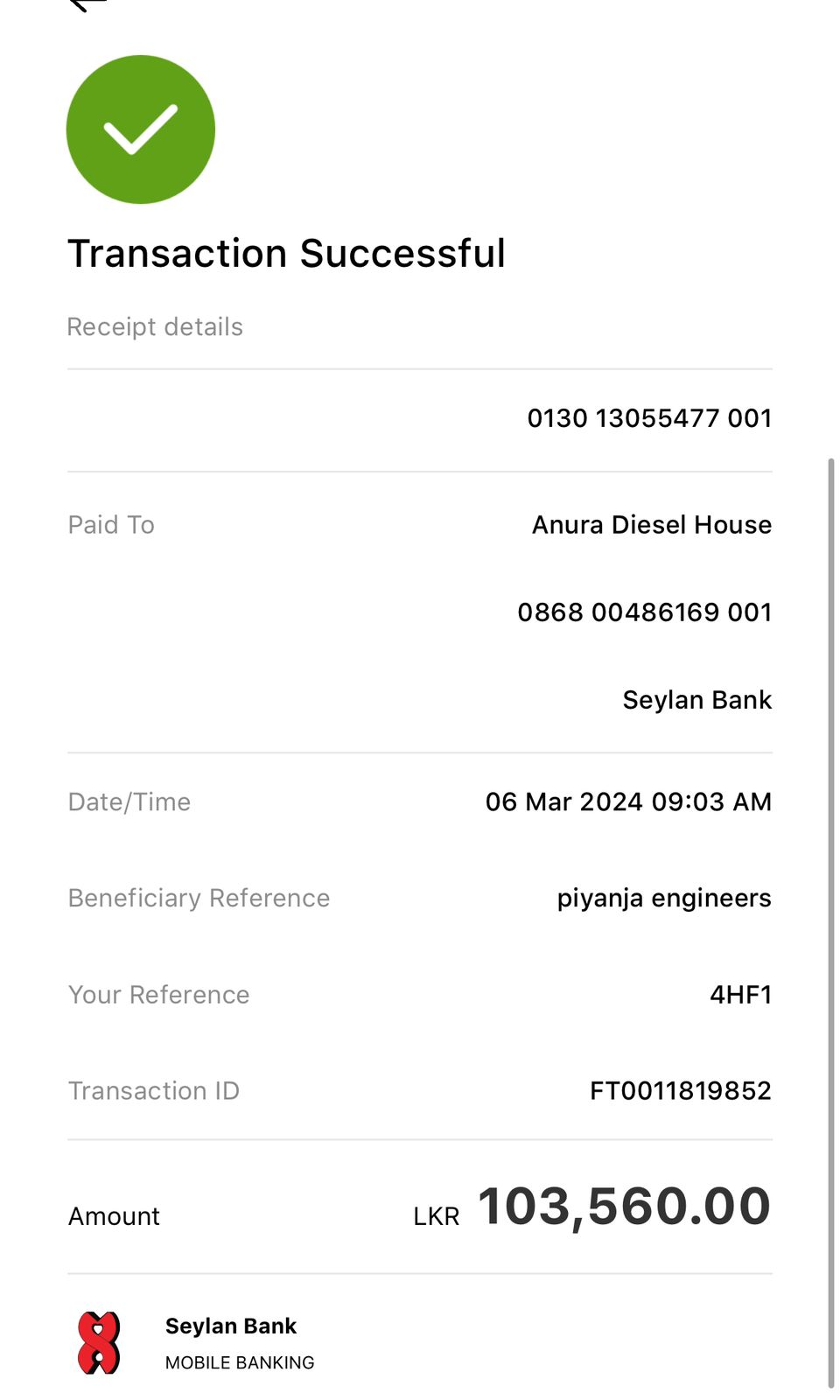Click the Transaction ID label

point(154,1091)
